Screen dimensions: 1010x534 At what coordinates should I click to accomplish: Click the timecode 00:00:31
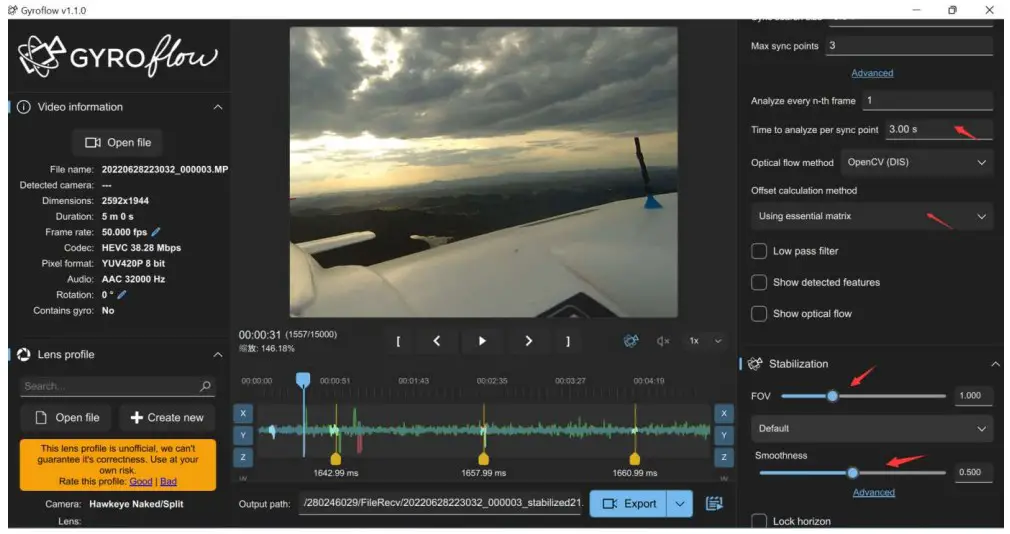[x=260, y=334]
